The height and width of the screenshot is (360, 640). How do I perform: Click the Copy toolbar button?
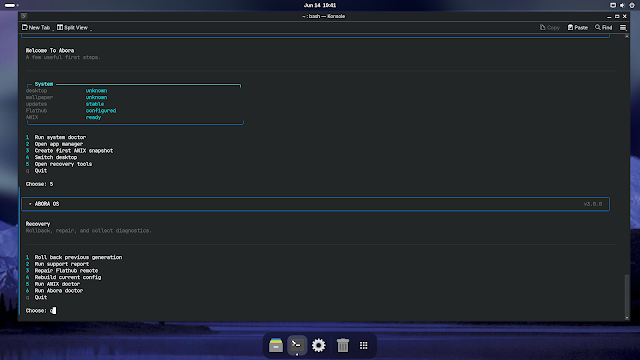tap(549, 27)
